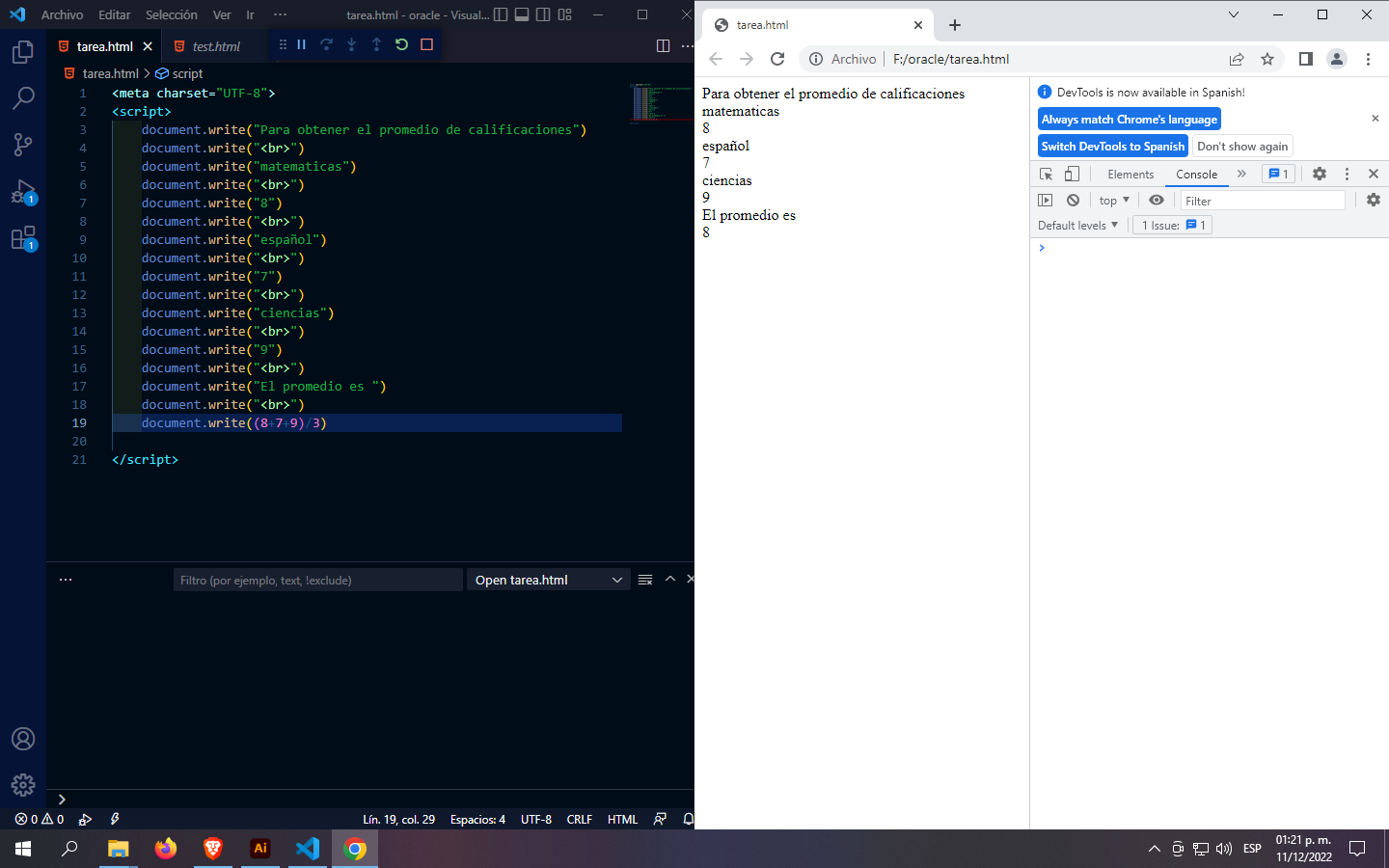The width and height of the screenshot is (1389, 868).
Task: Change indentation via 'Espacios: 4'
Action: [x=477, y=819]
